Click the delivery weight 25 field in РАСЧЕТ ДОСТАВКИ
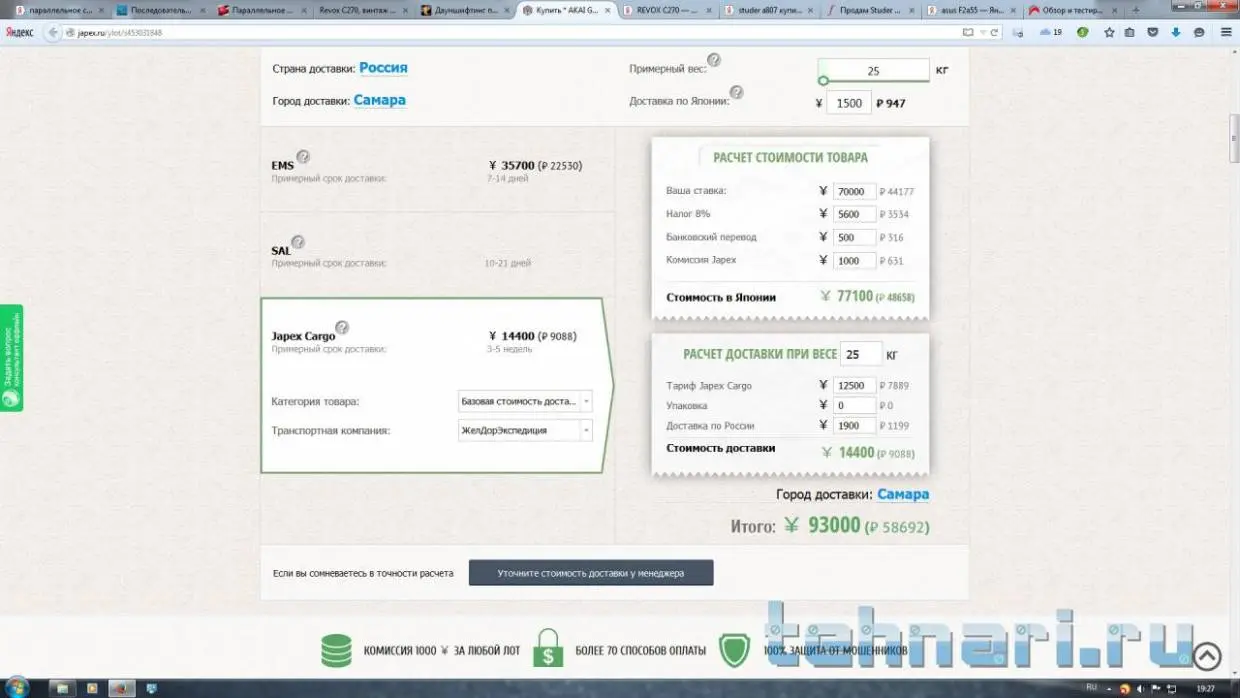1240x698 pixels. (861, 354)
